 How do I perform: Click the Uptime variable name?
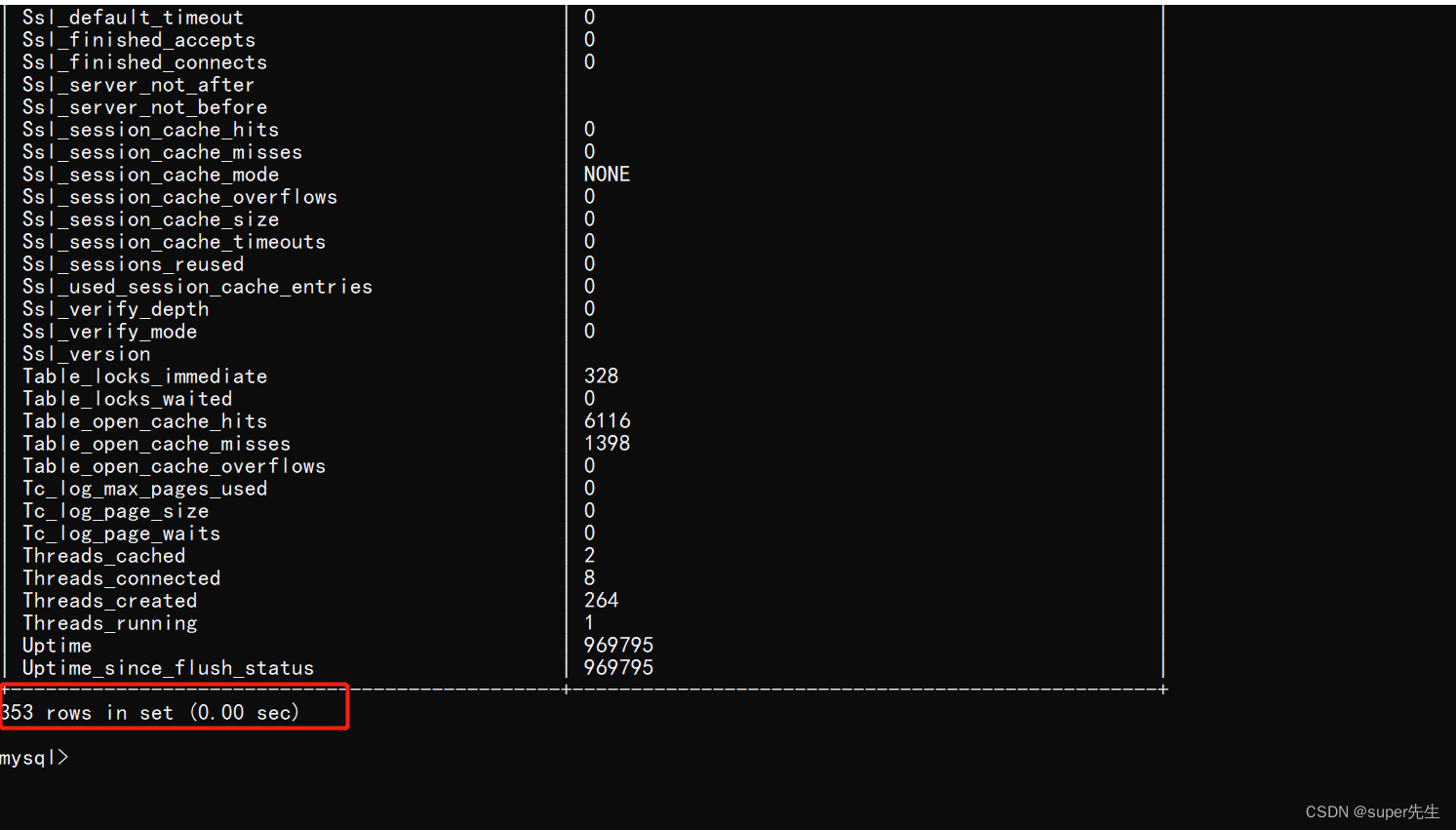tap(57, 646)
